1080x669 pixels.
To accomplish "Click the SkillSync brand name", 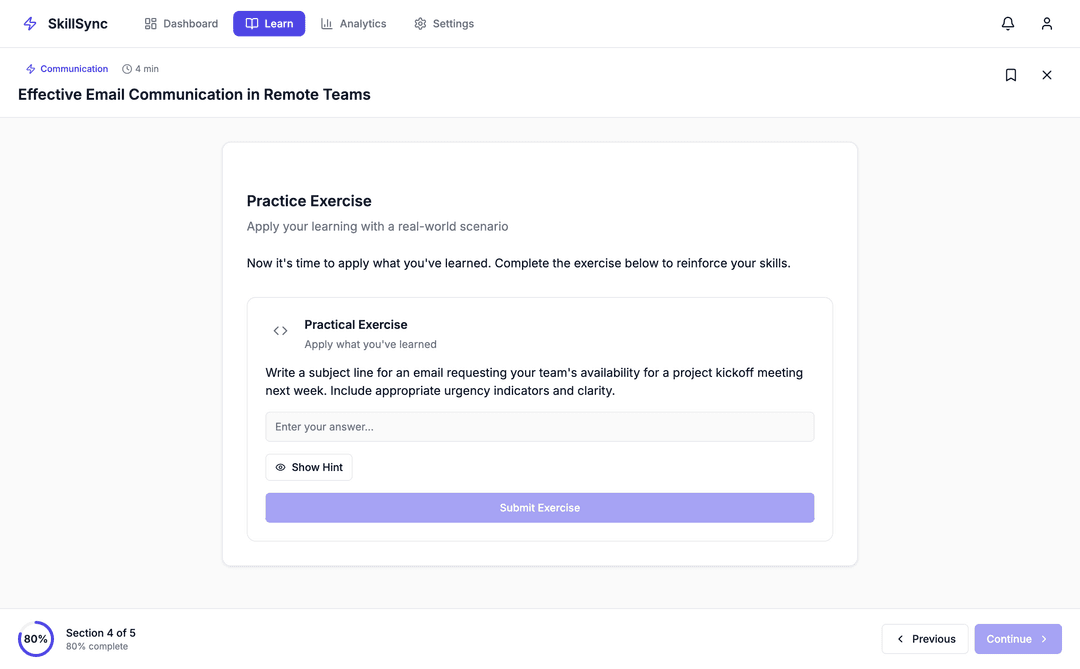I will [78, 24].
